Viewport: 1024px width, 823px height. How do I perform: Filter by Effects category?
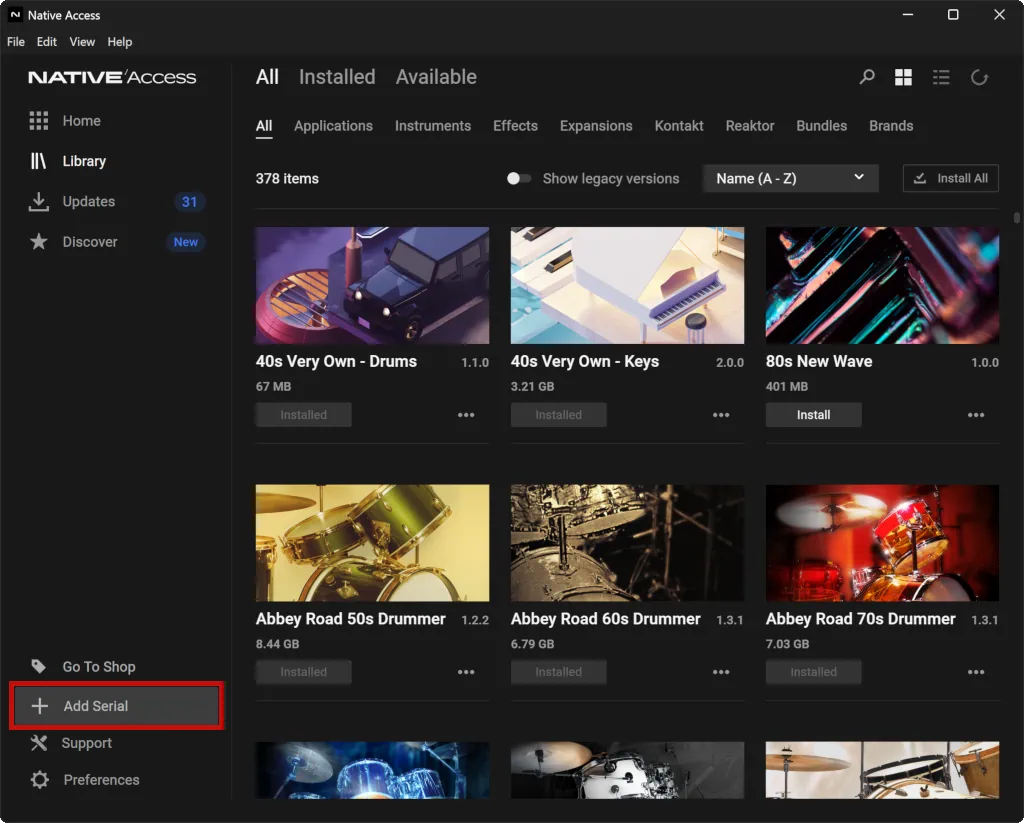[515, 126]
